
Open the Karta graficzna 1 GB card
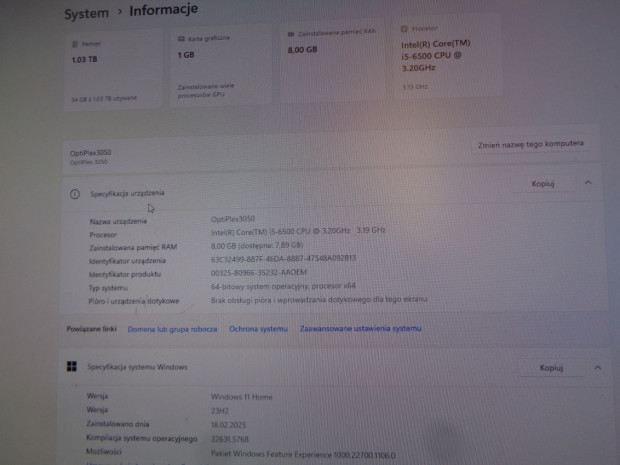coord(220,66)
